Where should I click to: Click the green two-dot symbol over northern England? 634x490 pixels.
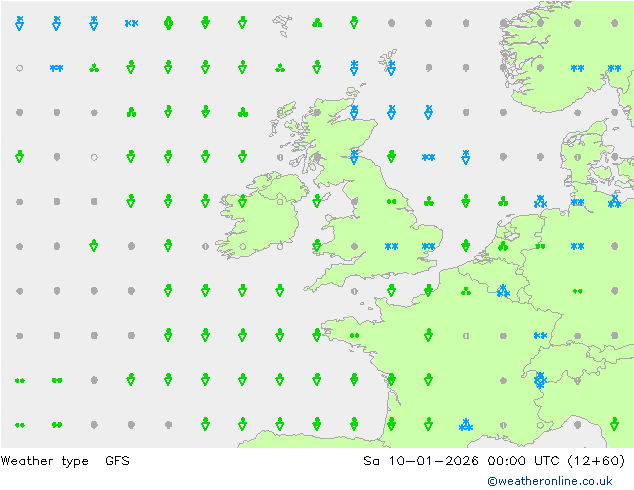click(391, 201)
